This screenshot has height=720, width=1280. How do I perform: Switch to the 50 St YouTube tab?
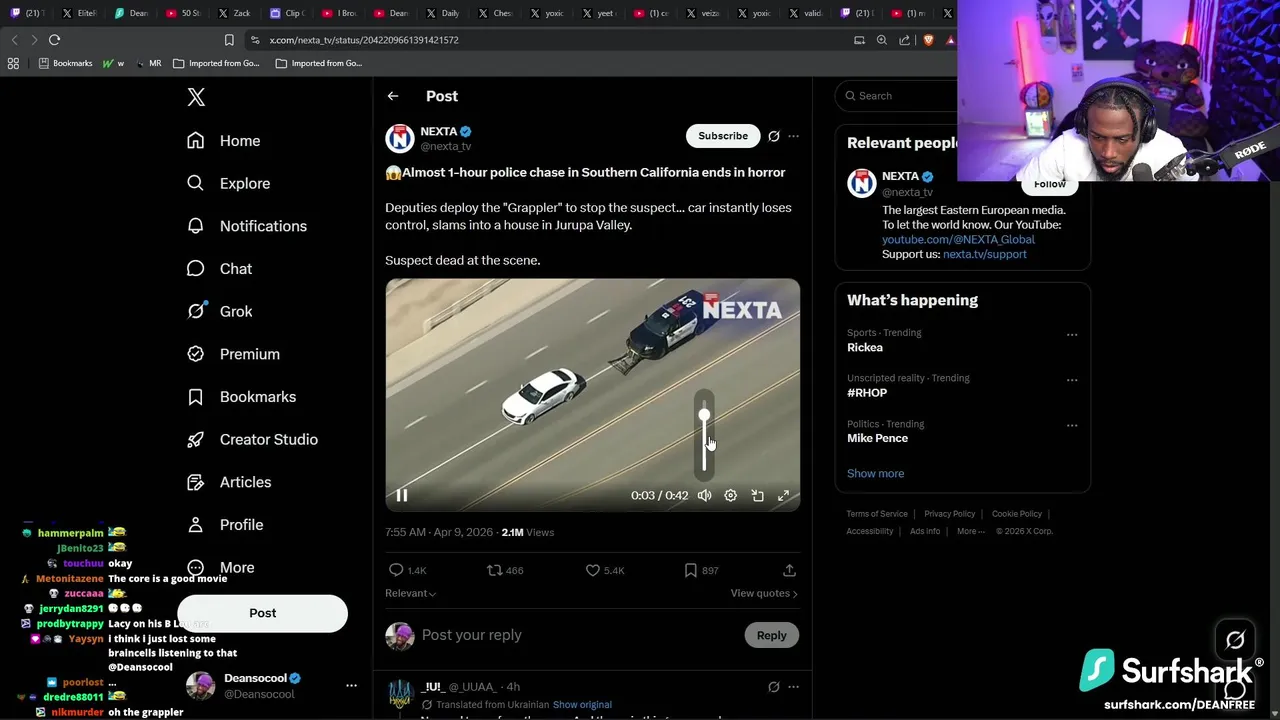click(x=183, y=13)
